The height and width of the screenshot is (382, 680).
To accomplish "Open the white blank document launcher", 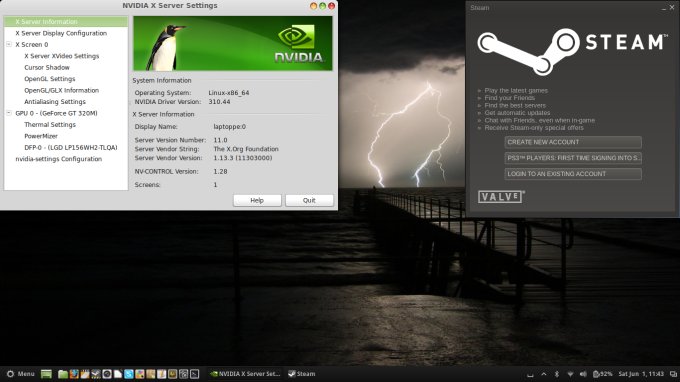I will click(118, 374).
